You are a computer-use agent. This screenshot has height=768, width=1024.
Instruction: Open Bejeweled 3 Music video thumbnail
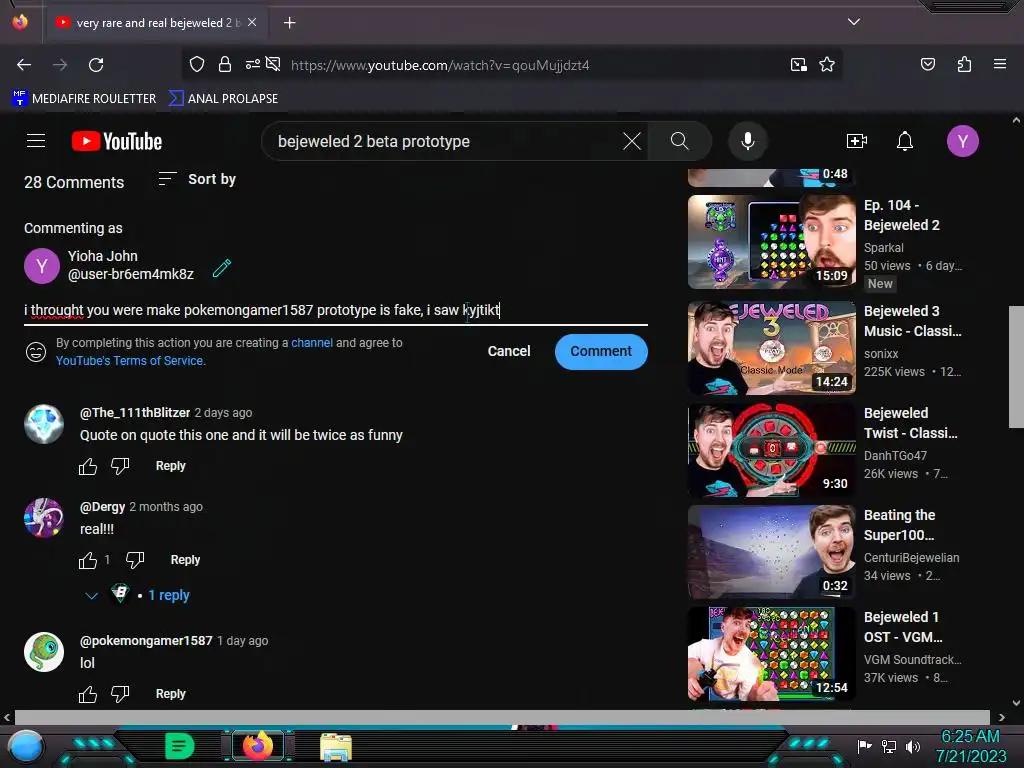pyautogui.click(x=771, y=347)
